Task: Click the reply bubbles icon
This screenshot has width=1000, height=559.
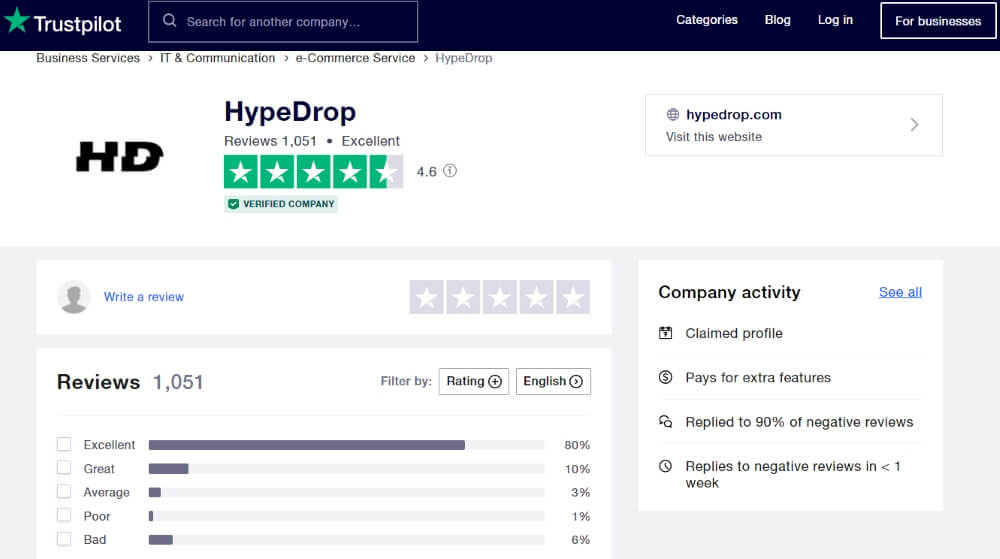Action: coord(665,421)
